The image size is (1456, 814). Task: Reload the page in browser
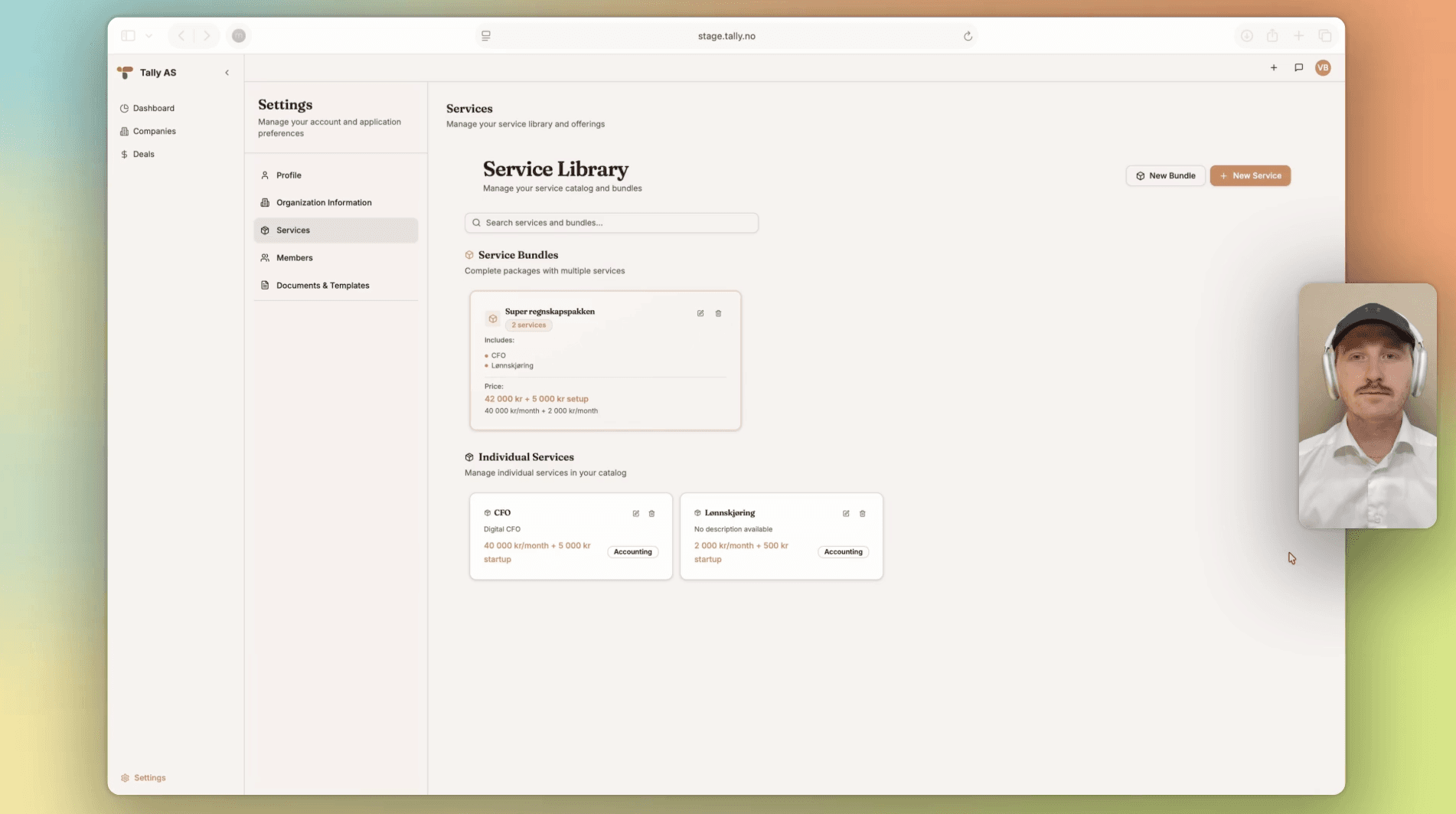968,36
